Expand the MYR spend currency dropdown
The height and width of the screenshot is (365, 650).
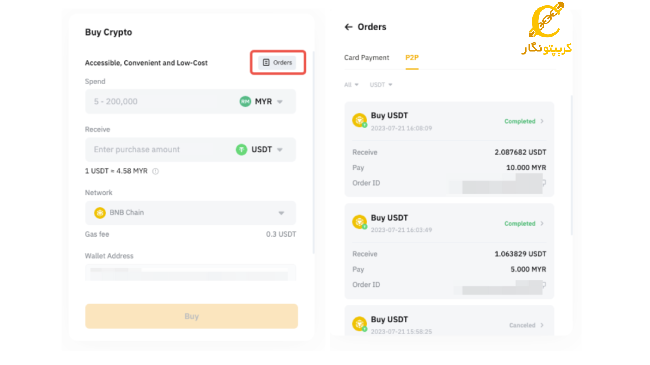pos(280,102)
